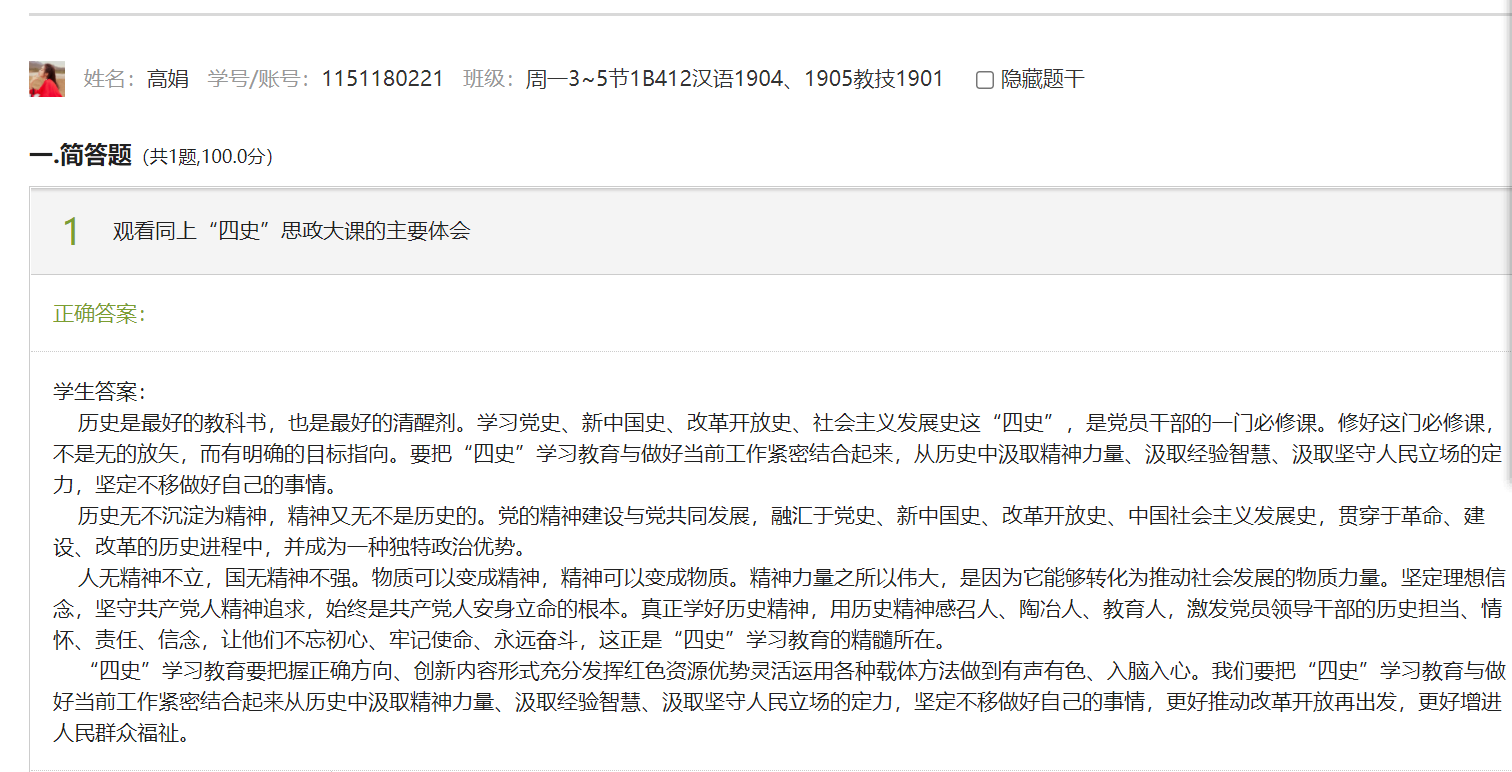Screen dimensions: 1512x772
Task: Click the student name 高娟
Action: coord(168,80)
